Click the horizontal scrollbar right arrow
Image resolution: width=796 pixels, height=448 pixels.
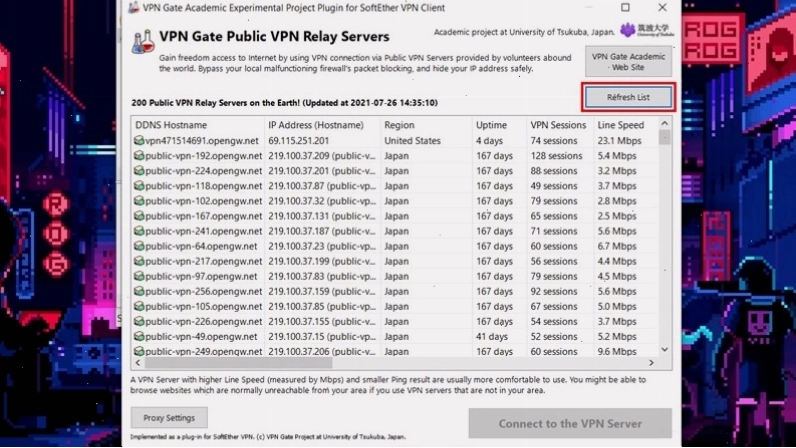point(651,363)
